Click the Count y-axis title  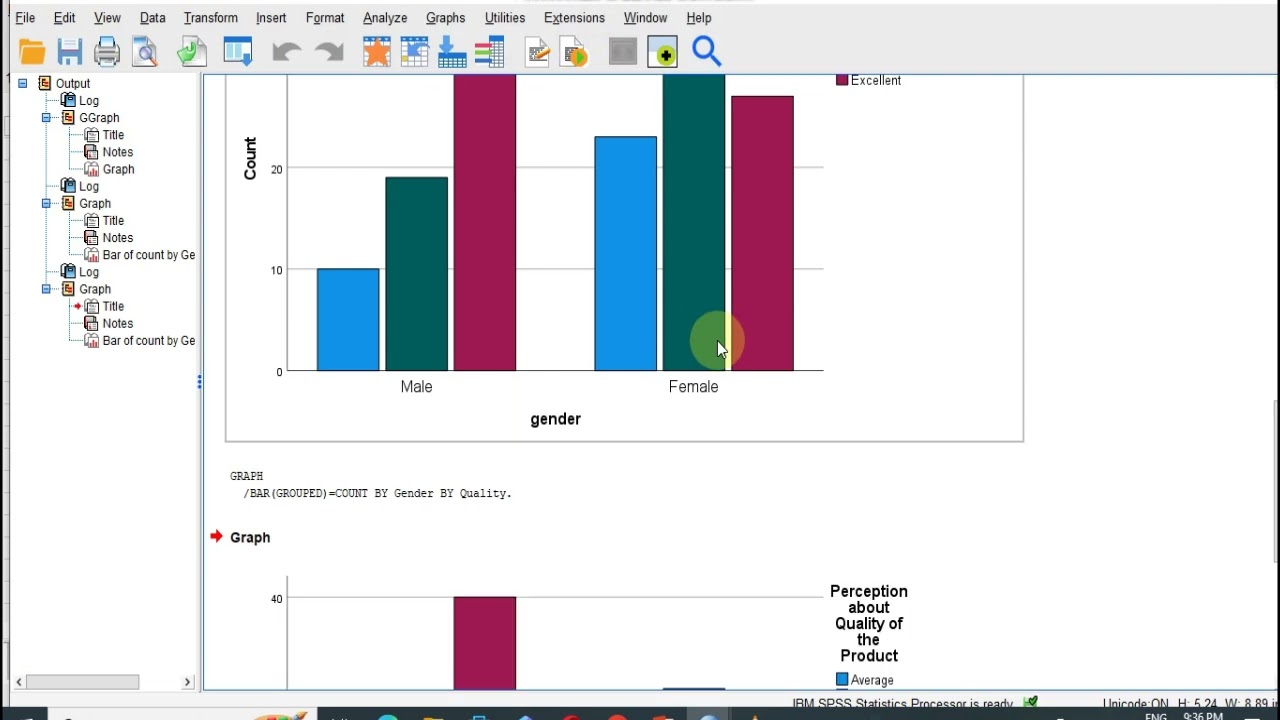tap(249, 158)
